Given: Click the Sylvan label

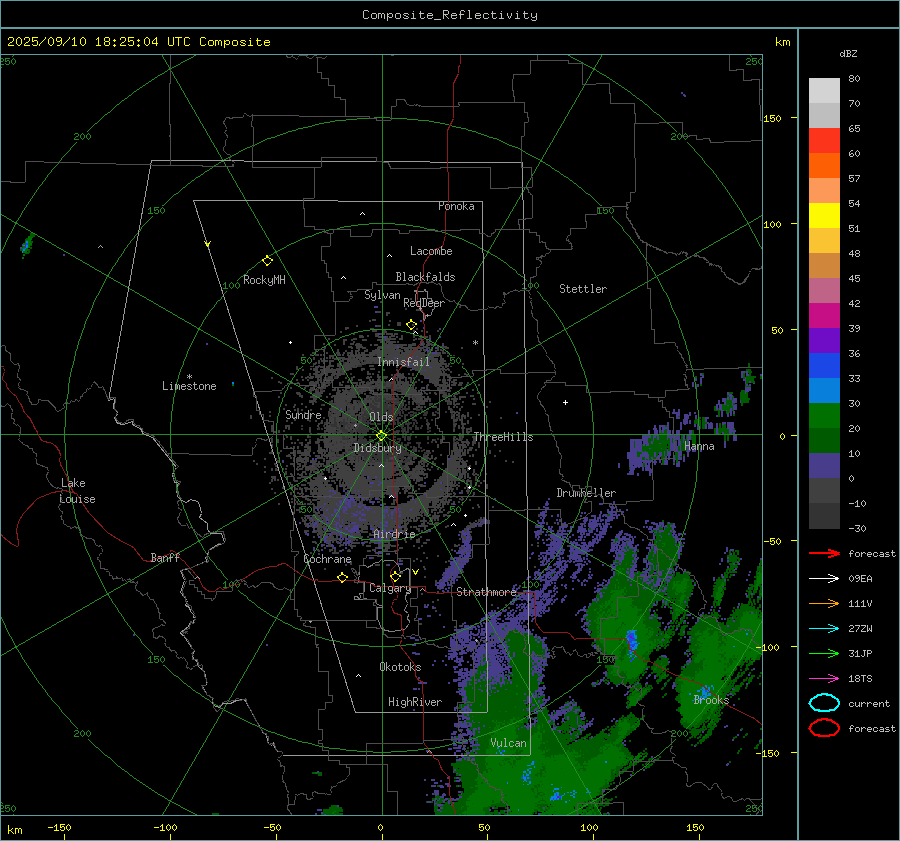Looking at the screenshot, I should pyautogui.click(x=382, y=295).
